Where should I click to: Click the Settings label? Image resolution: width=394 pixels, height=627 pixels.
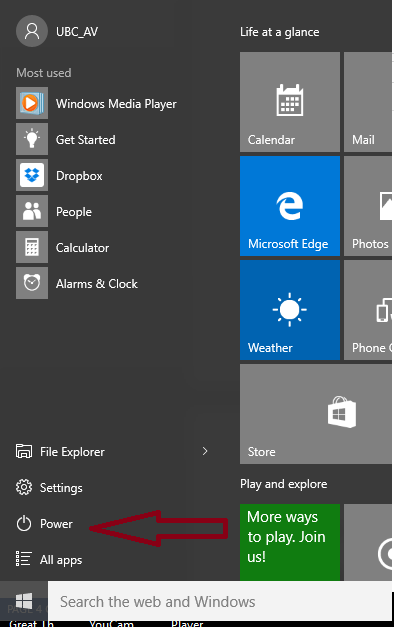61,488
